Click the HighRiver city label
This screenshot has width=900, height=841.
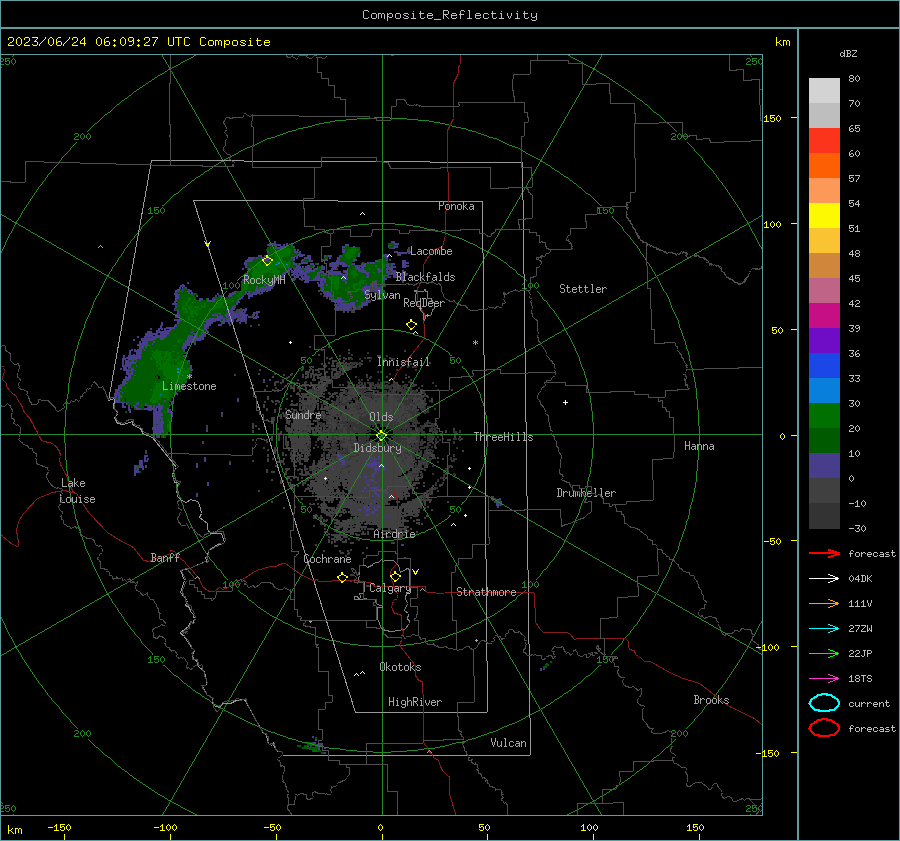[415, 702]
